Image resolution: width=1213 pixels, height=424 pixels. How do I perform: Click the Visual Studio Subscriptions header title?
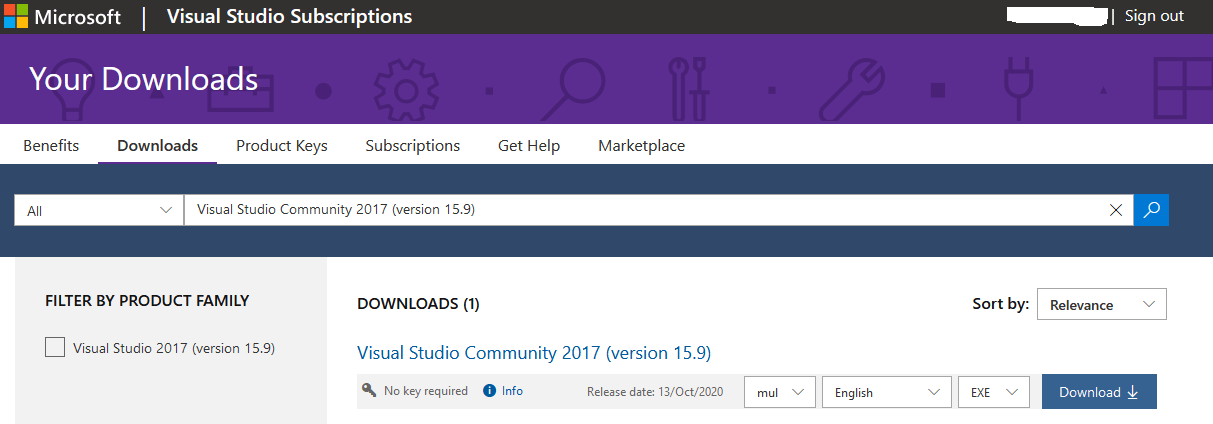coord(289,16)
